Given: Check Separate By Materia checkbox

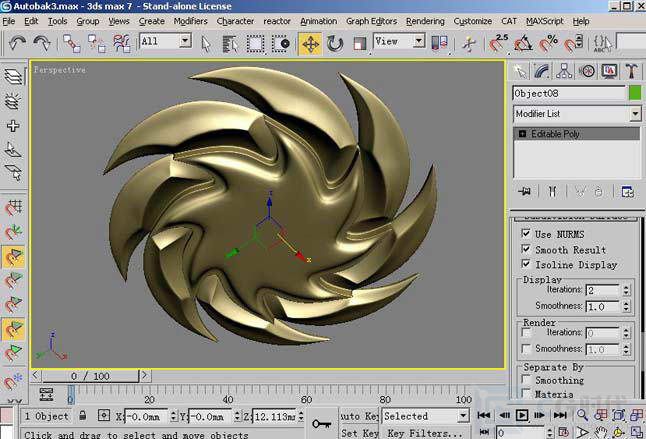Looking at the screenshot, I should 526,393.
